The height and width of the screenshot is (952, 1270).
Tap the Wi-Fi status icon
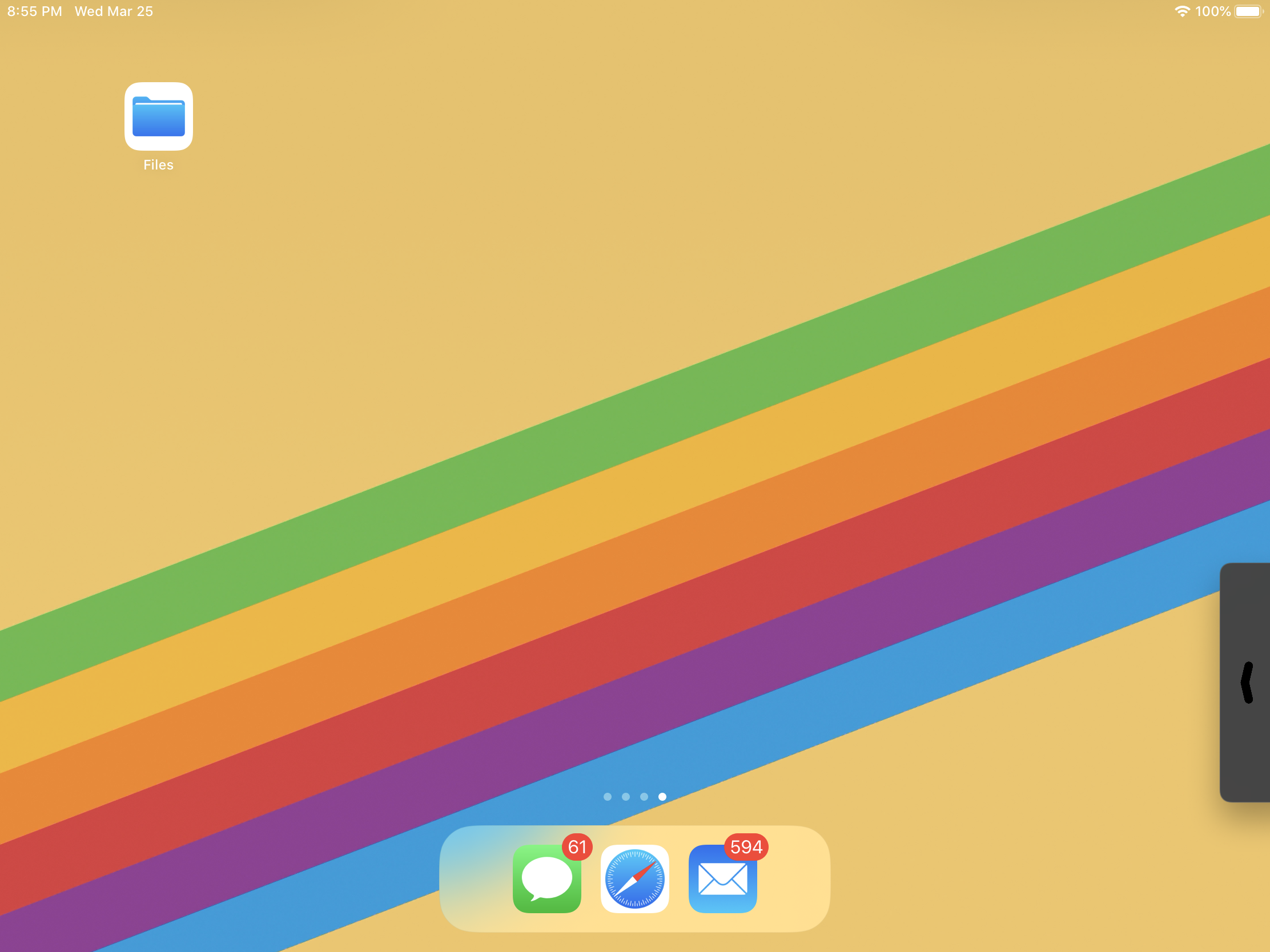(1182, 11)
